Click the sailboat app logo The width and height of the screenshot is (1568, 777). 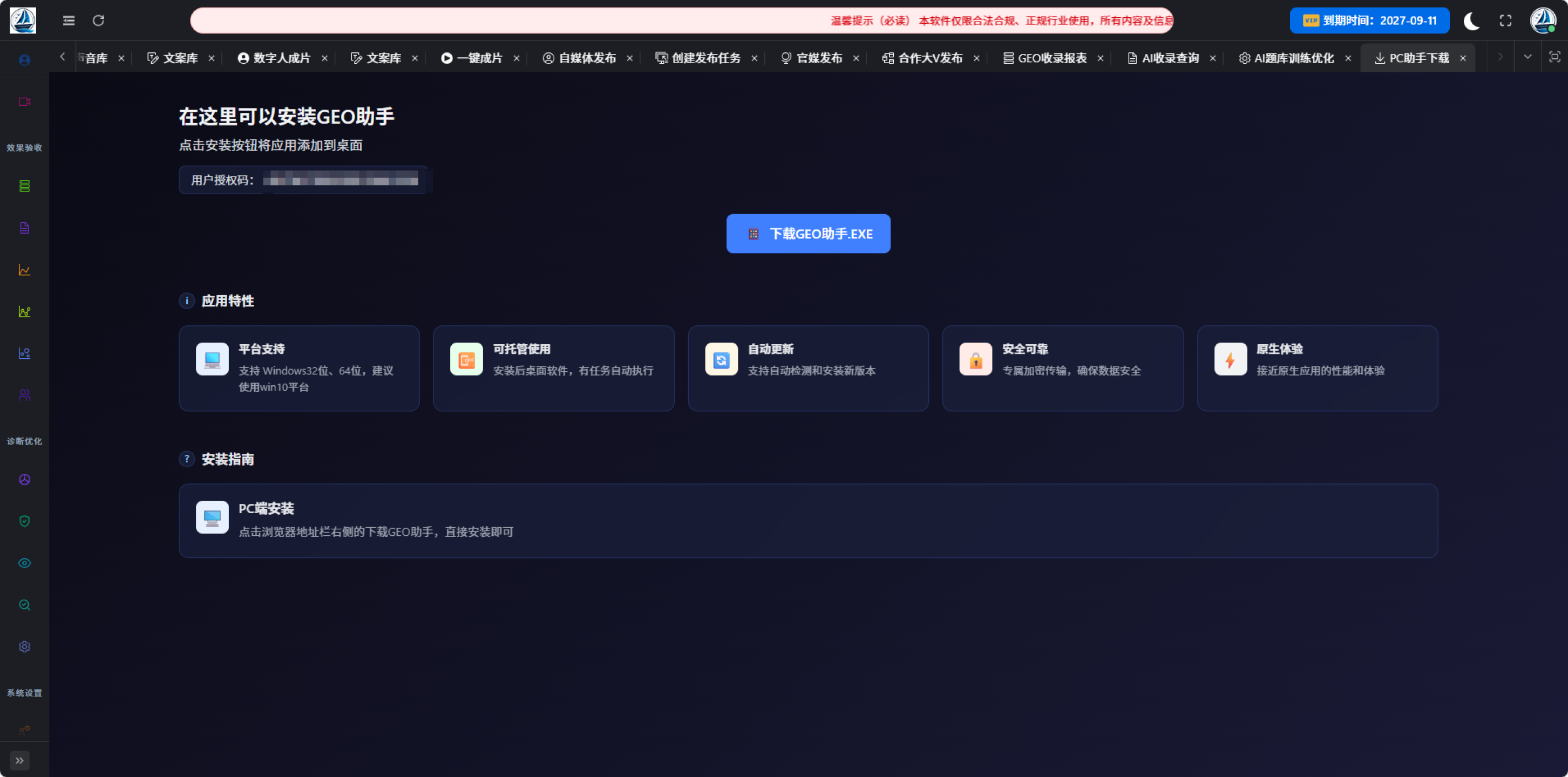point(23,20)
